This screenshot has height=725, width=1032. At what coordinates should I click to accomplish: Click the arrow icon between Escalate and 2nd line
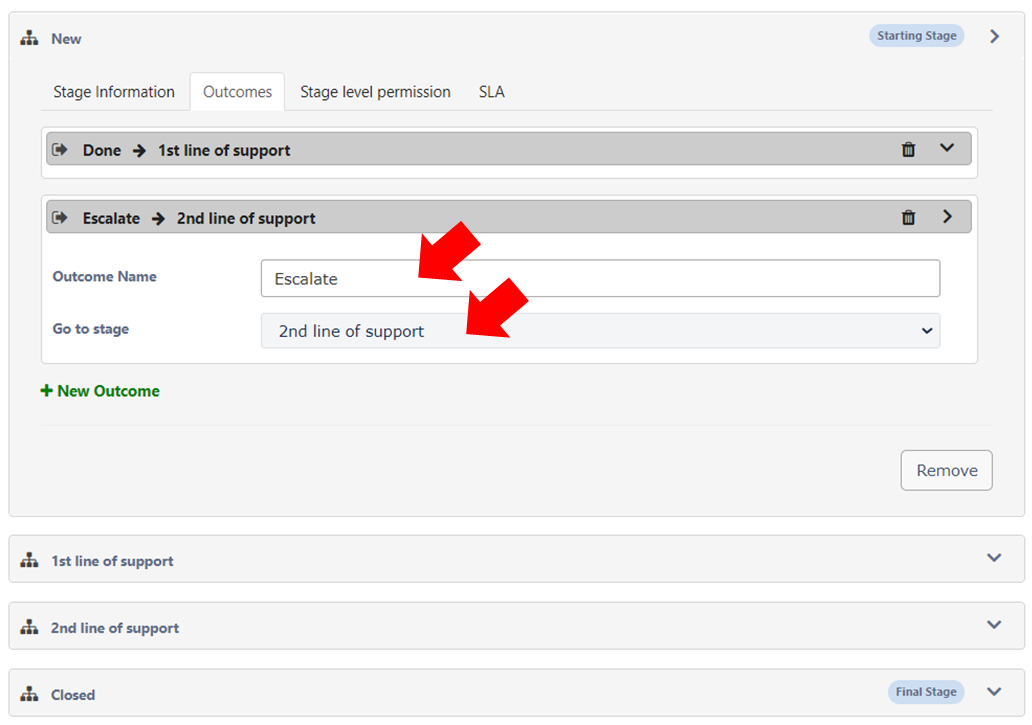[x=158, y=218]
